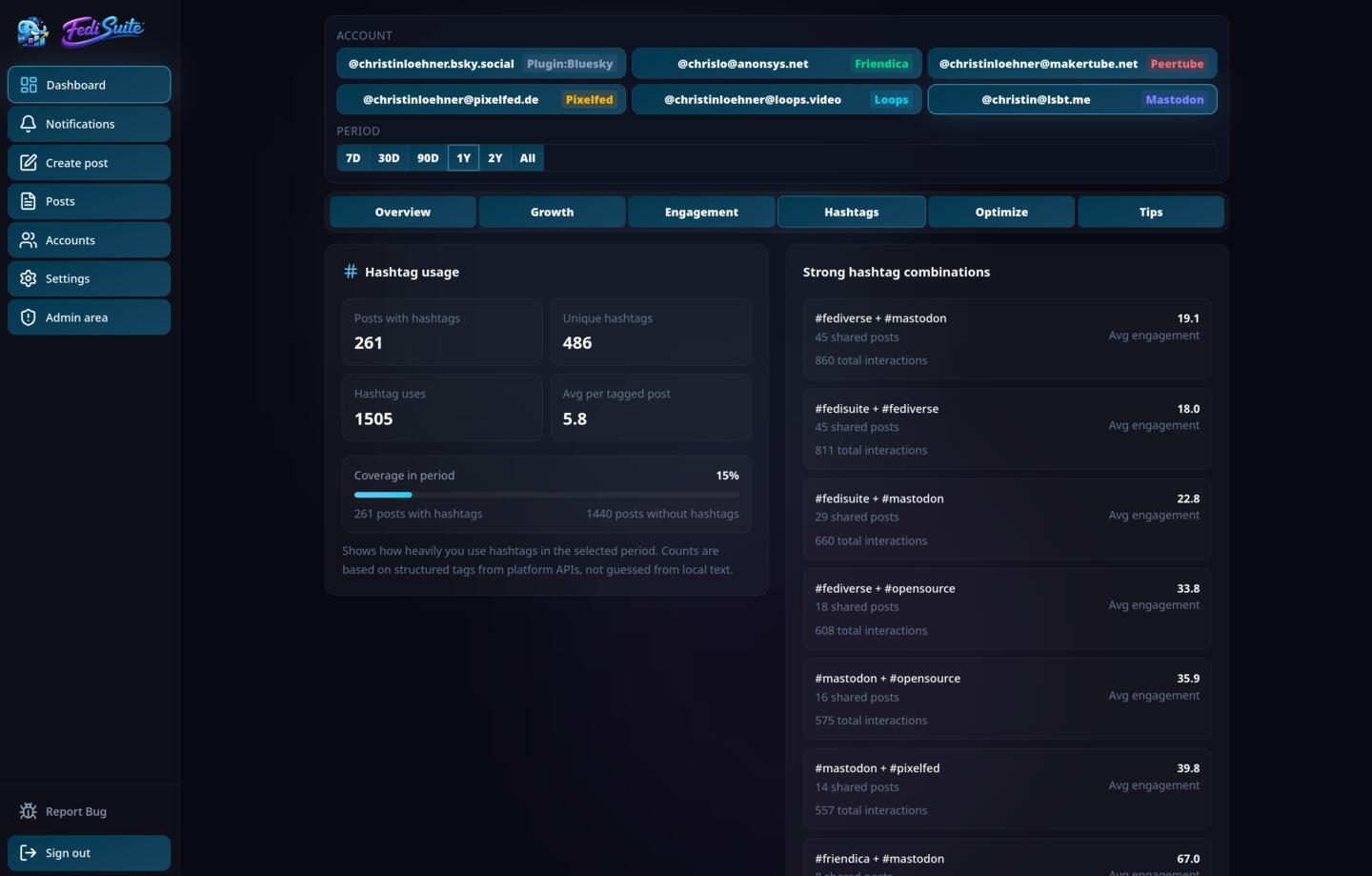The image size is (1372, 876).
Task: Click the Coverage in period progress bar
Action: pos(547,495)
